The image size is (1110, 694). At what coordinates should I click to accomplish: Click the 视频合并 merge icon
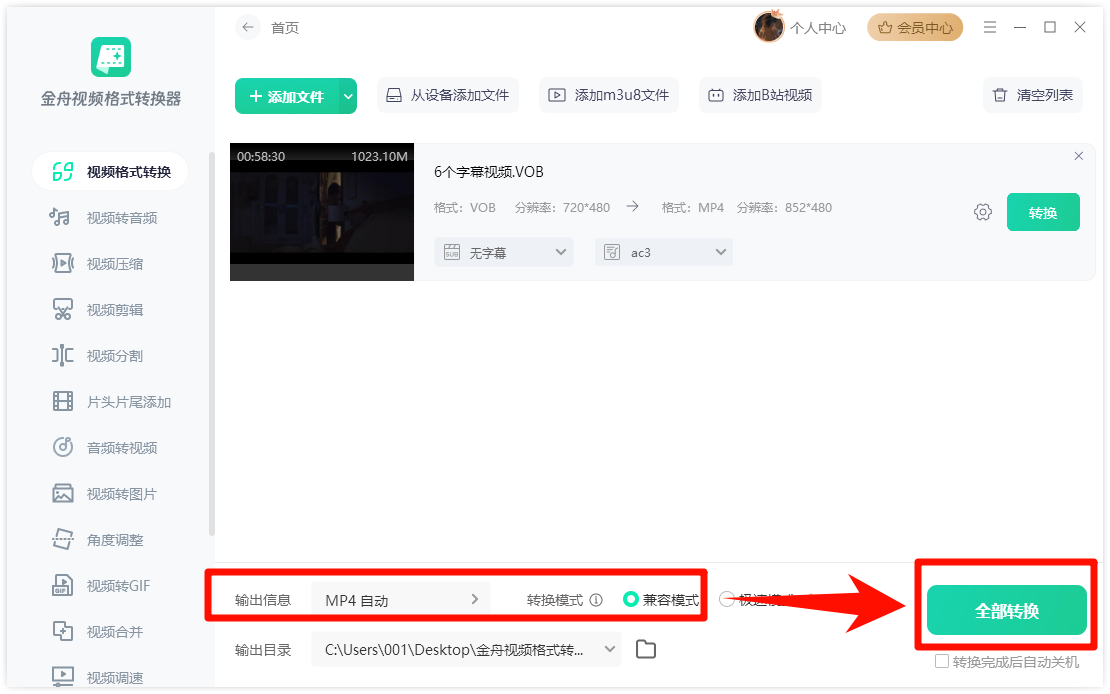[x=63, y=631]
